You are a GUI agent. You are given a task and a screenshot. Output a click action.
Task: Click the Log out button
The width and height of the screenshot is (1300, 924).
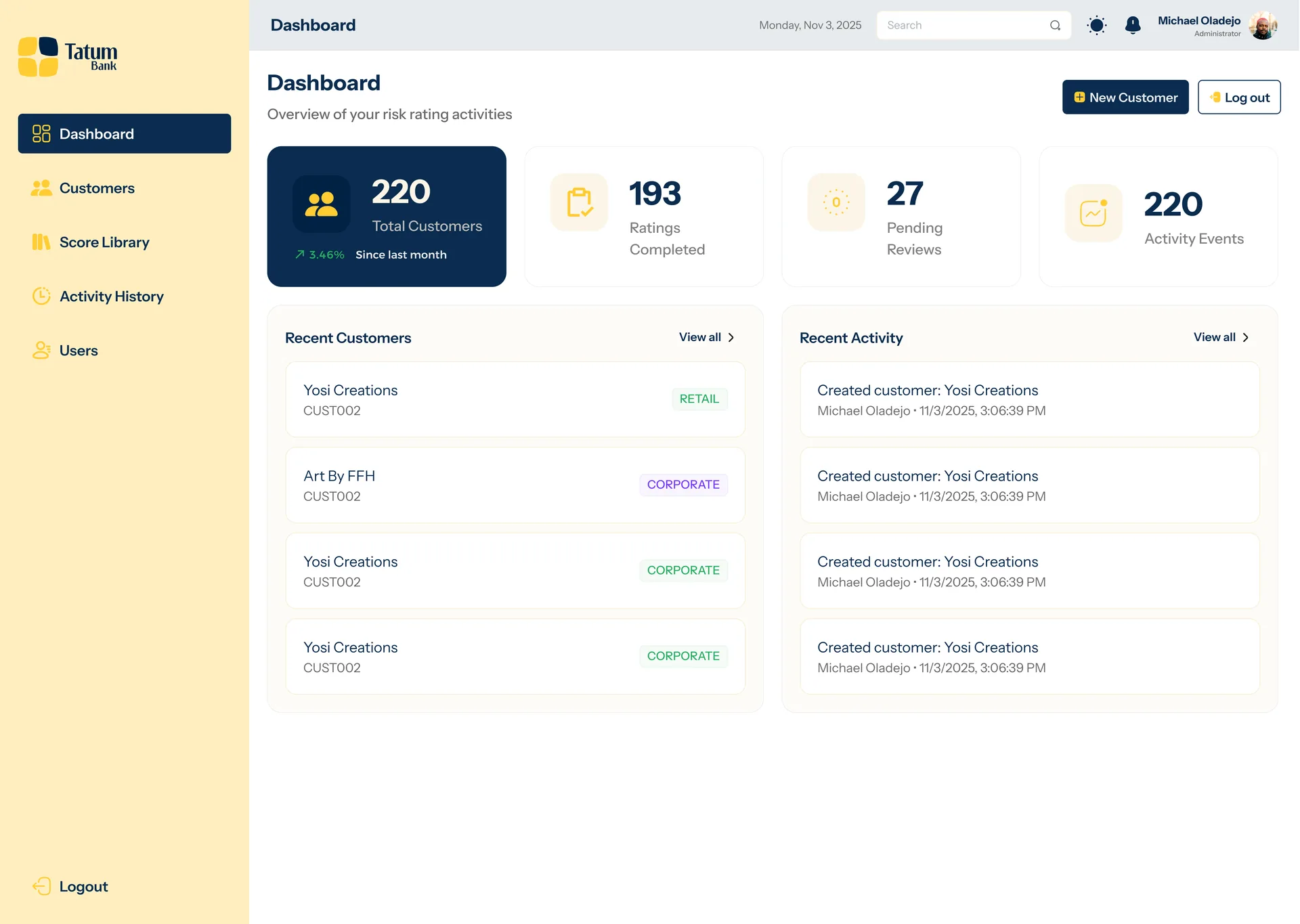point(1238,97)
